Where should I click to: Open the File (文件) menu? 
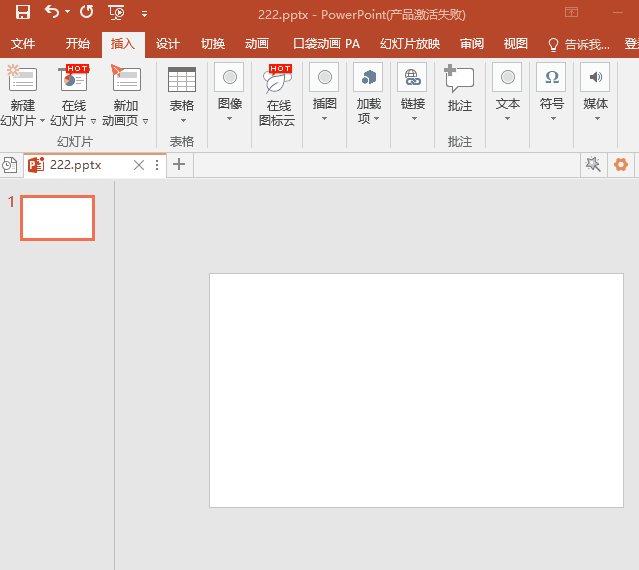coord(23,44)
